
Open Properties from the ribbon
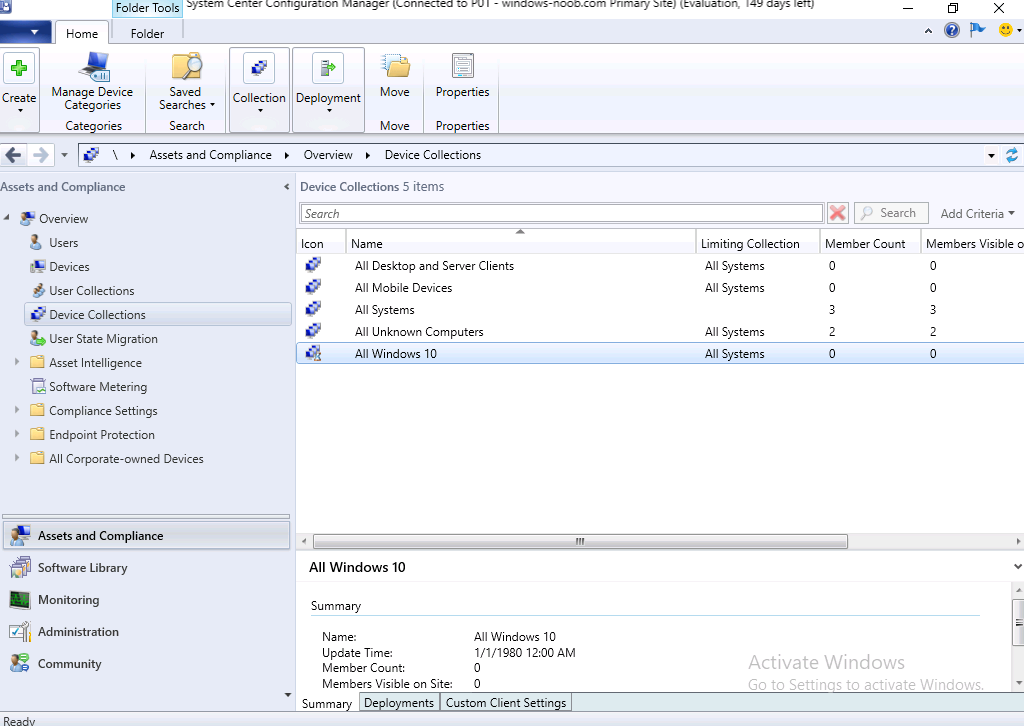tap(462, 75)
